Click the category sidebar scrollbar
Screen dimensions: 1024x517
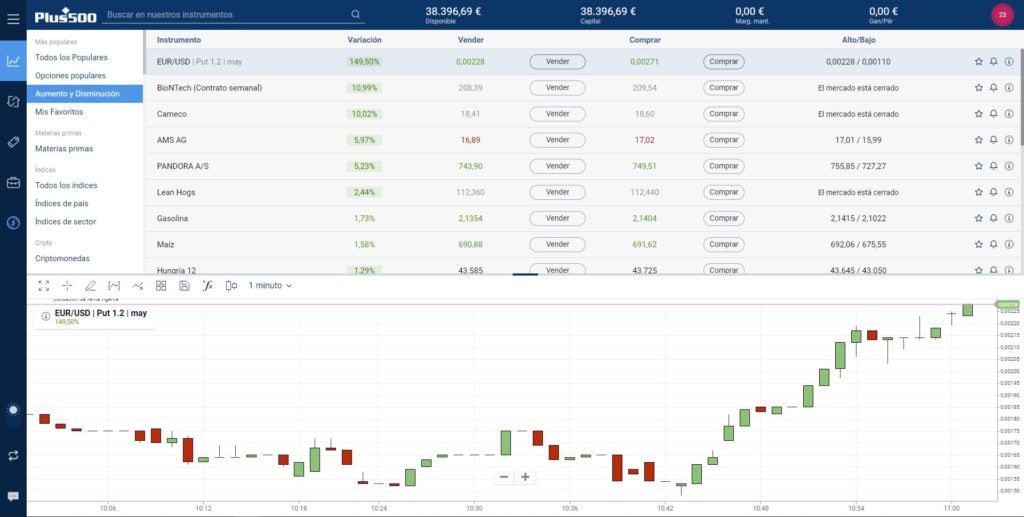(x=144, y=52)
